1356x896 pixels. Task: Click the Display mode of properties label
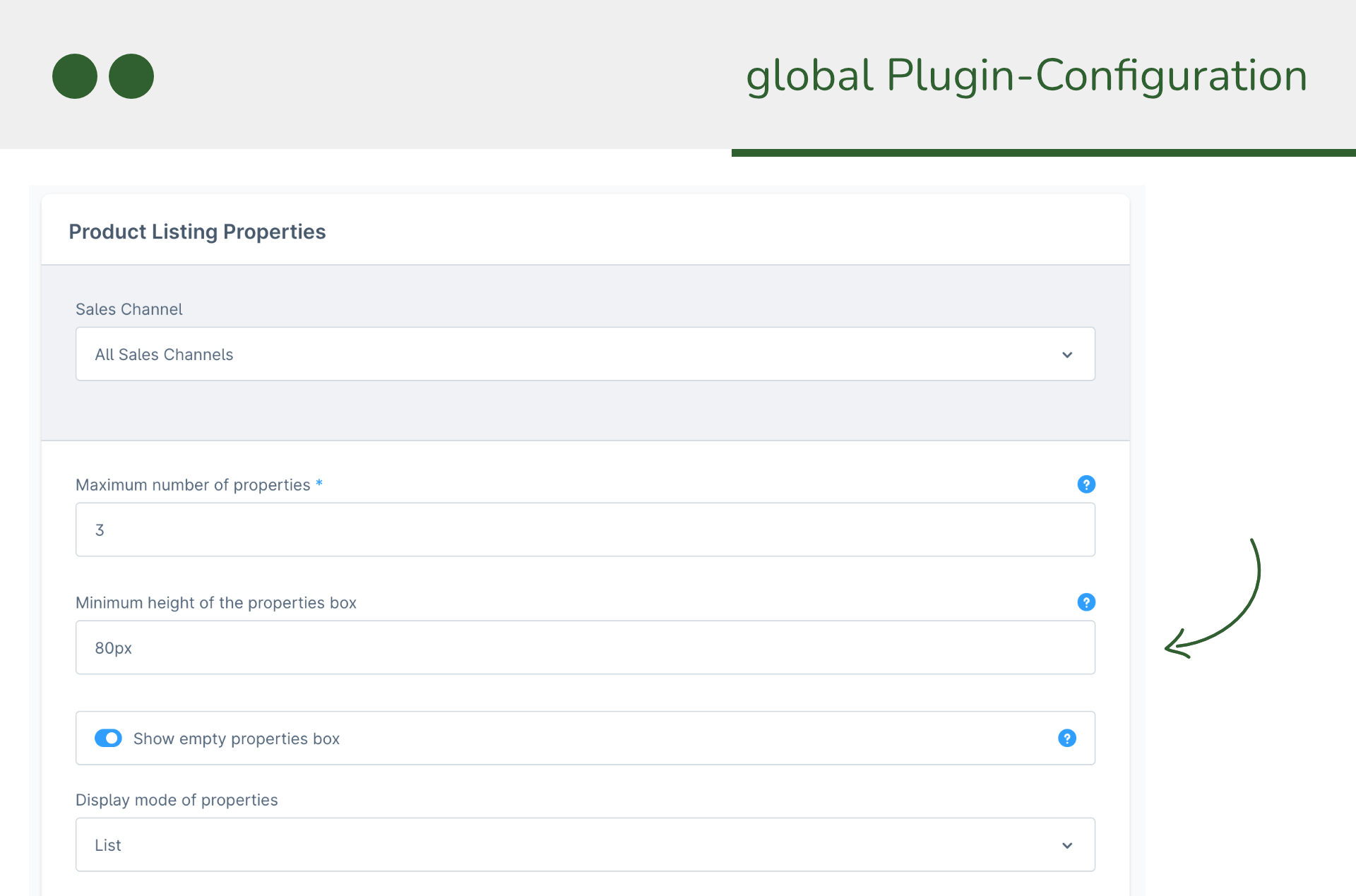pos(177,800)
